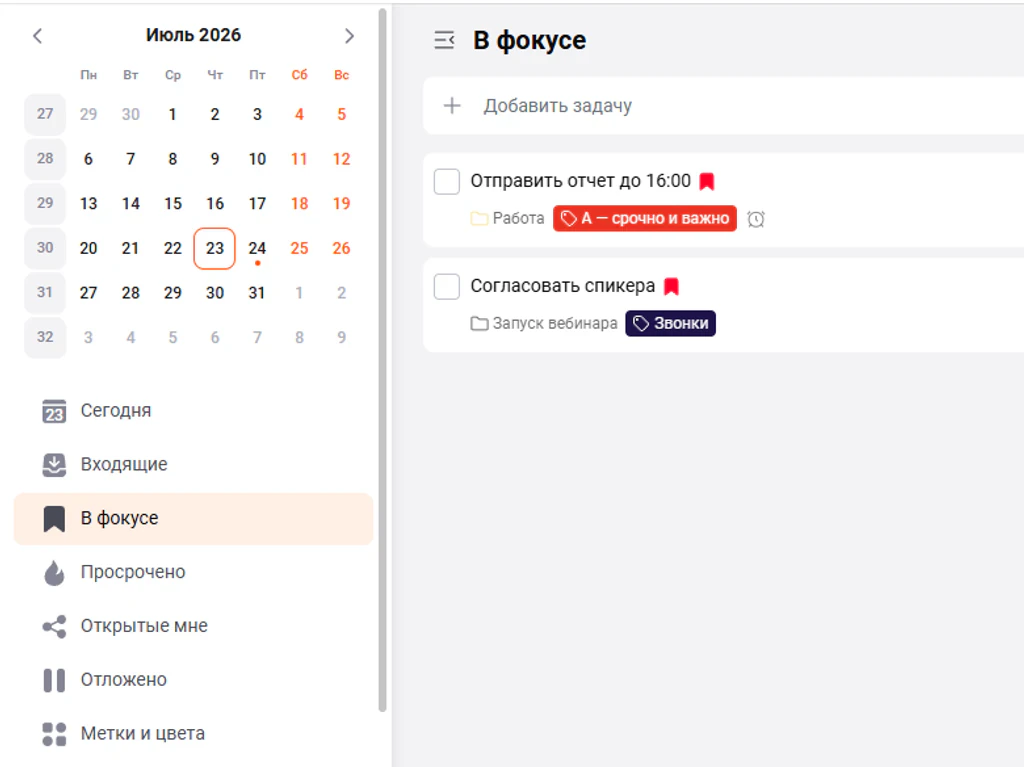
Task: Open Метки и цвета section
Action: [x=193, y=734]
